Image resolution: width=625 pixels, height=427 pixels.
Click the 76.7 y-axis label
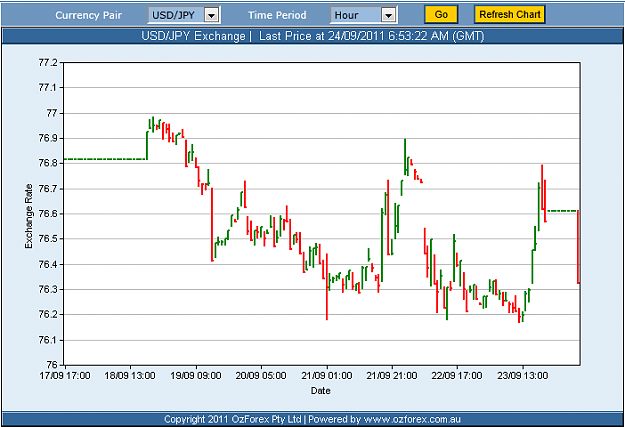pos(48,189)
